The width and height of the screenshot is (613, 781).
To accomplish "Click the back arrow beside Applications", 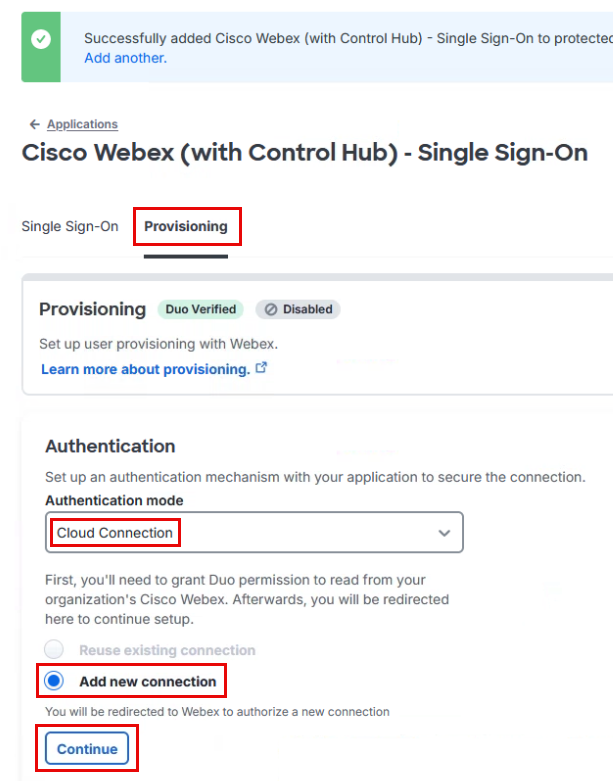I will pos(35,125).
